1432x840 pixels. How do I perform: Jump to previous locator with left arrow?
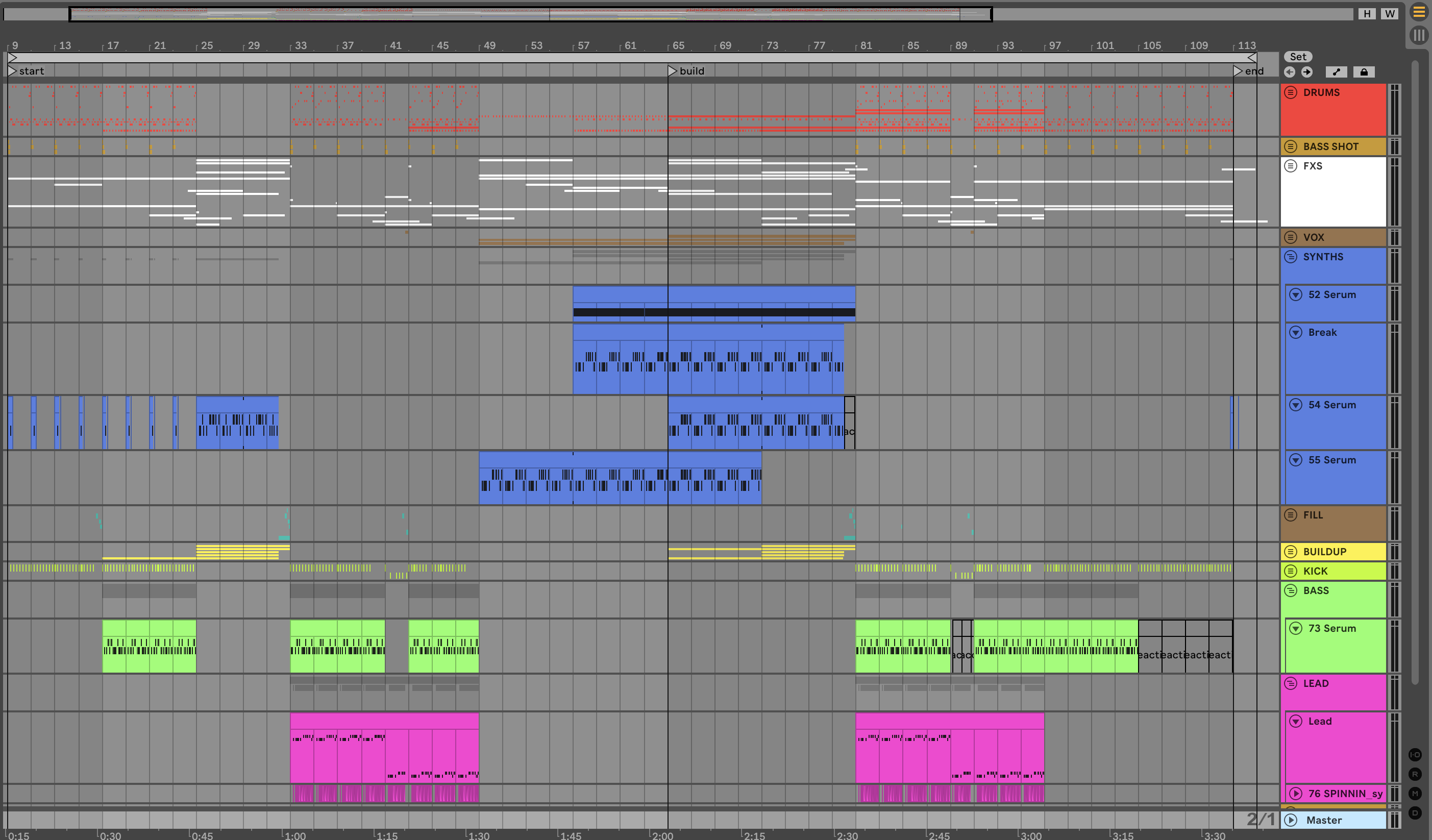pyautogui.click(x=1290, y=72)
